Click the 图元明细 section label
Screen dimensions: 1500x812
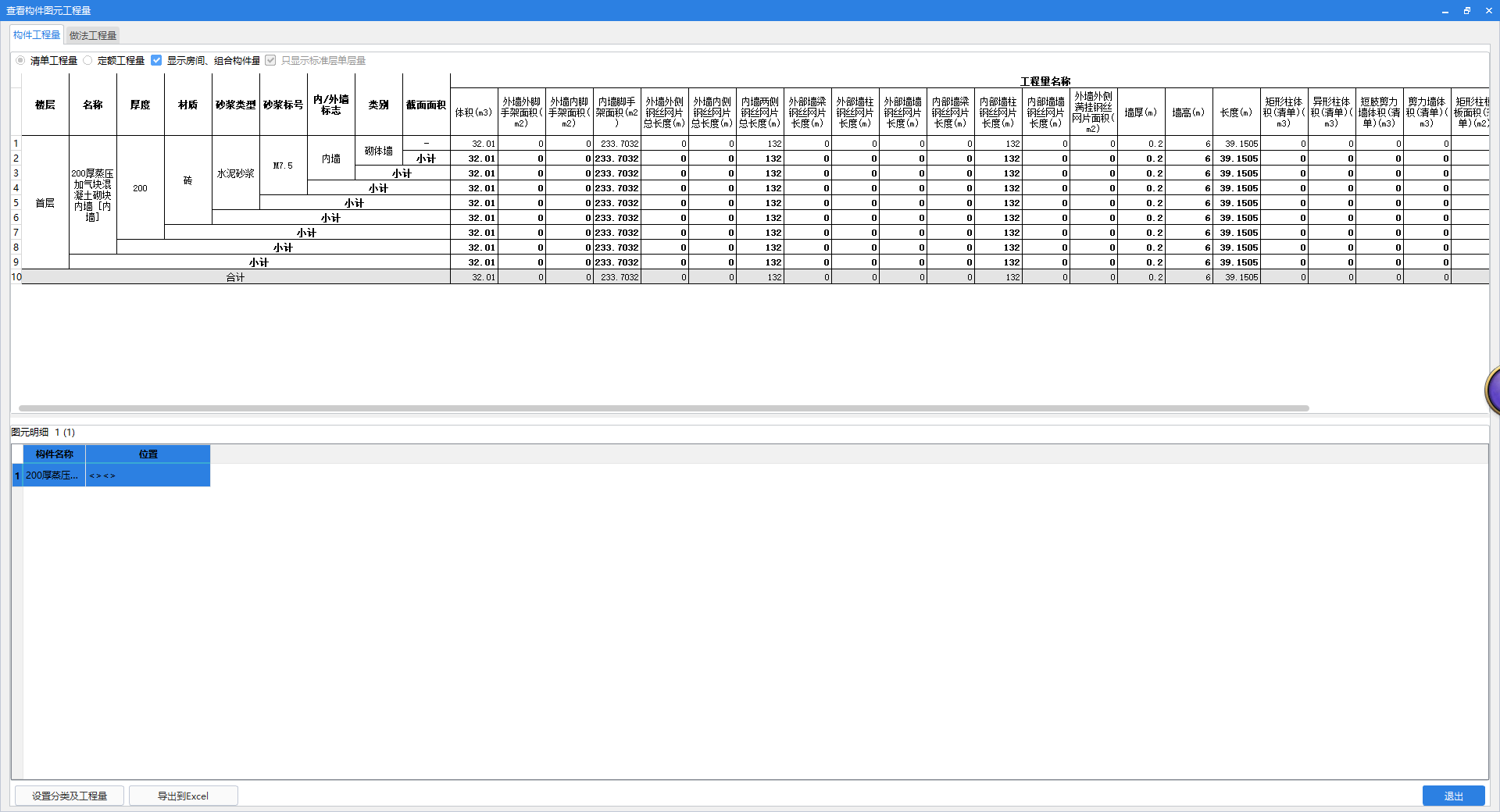pyautogui.click(x=30, y=432)
